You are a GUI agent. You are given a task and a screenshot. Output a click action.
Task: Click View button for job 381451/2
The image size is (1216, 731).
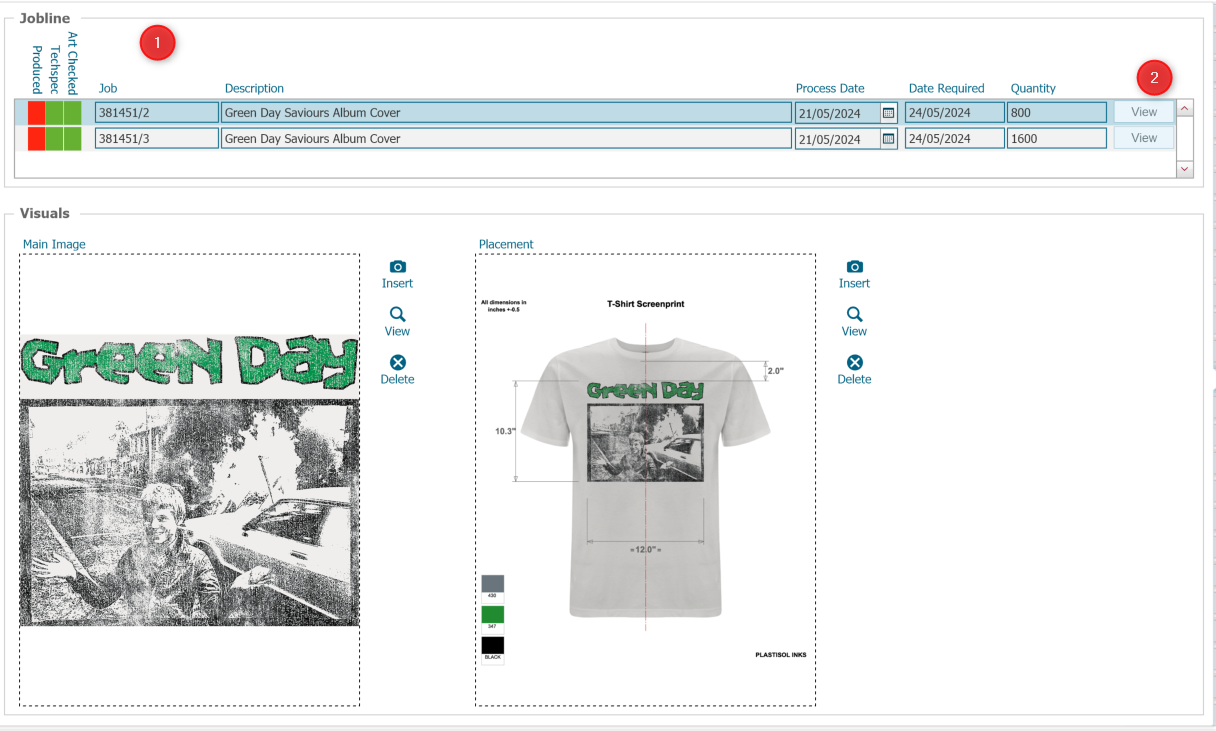coord(1144,112)
